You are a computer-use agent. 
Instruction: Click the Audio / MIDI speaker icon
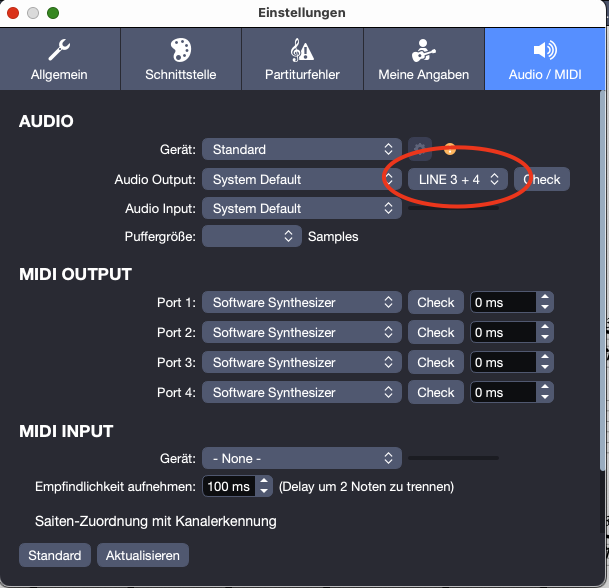(545, 50)
